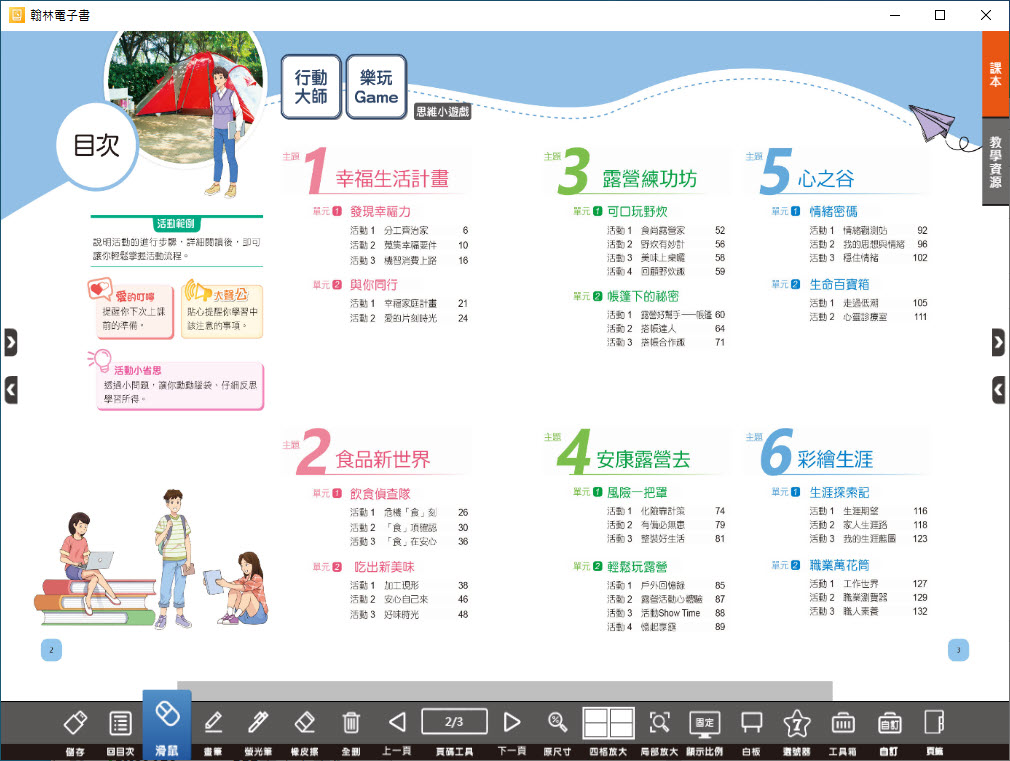The image size is (1010, 761).
Task: Click the 全刪 trash icon
Action: (x=351, y=723)
